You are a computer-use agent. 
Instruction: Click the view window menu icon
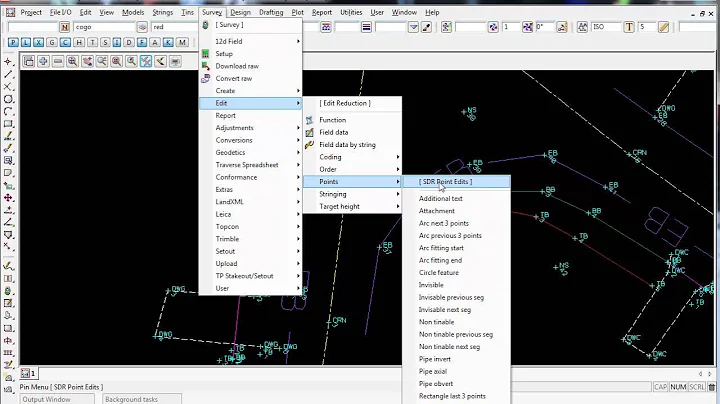click(x=28, y=61)
